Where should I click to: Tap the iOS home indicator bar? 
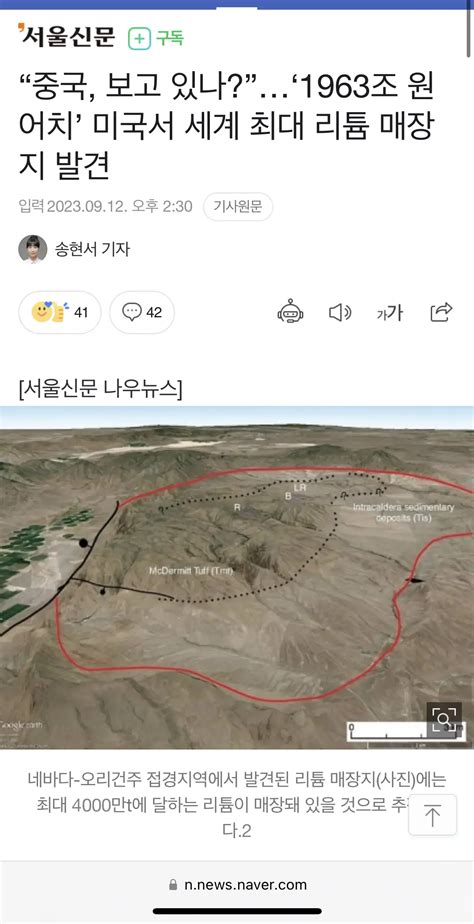(x=237, y=912)
